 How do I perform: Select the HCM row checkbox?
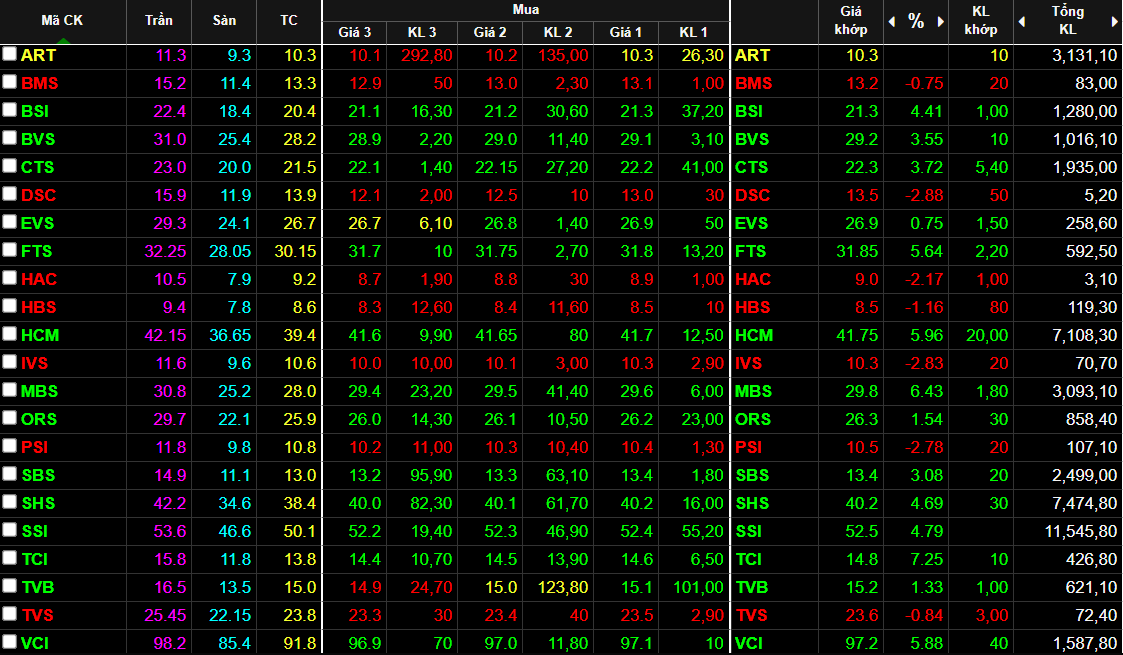[10, 334]
